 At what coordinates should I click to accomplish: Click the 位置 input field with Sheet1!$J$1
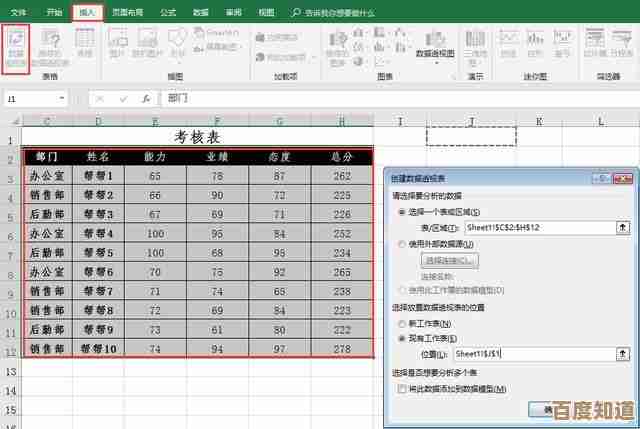(532, 354)
